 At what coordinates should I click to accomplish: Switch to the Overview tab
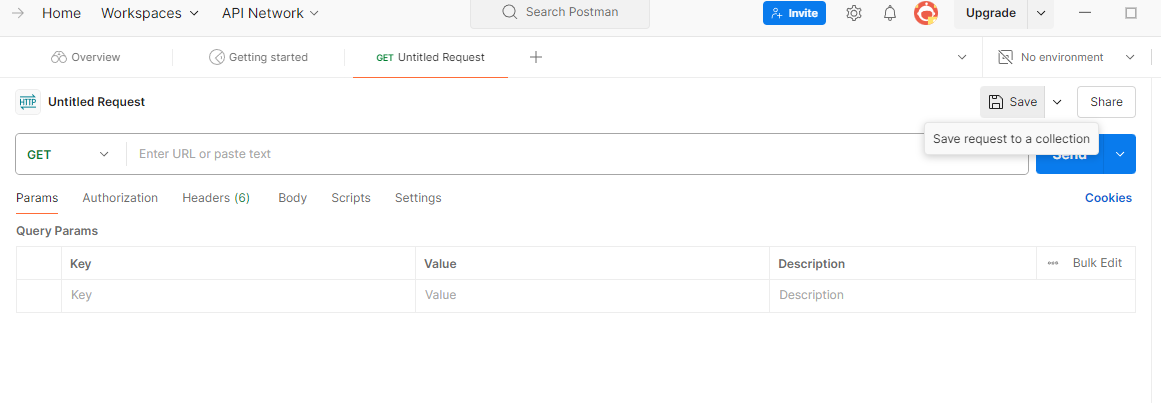pyautogui.click(x=86, y=57)
